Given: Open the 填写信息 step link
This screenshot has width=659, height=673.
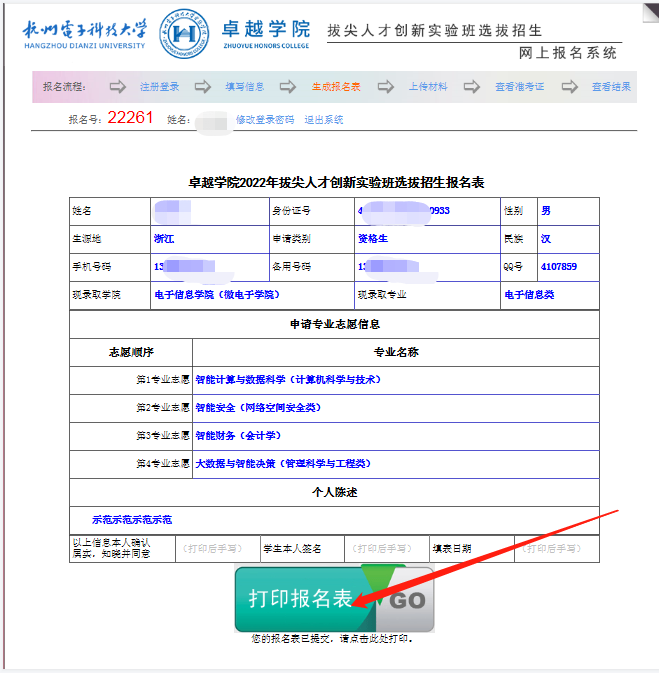Looking at the screenshot, I should (x=245, y=87).
